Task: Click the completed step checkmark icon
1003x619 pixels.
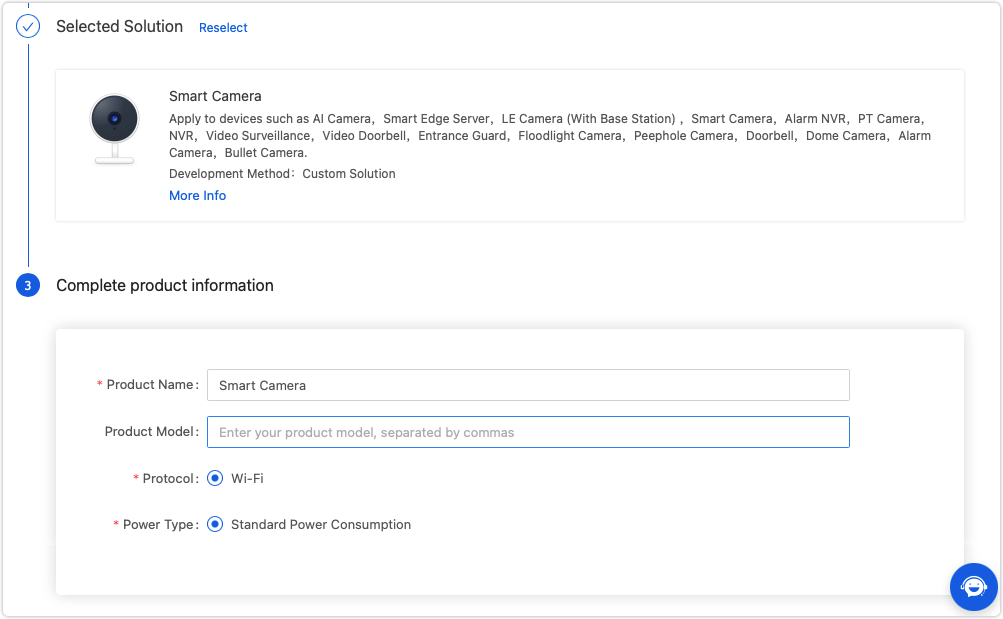Action: pos(28,27)
